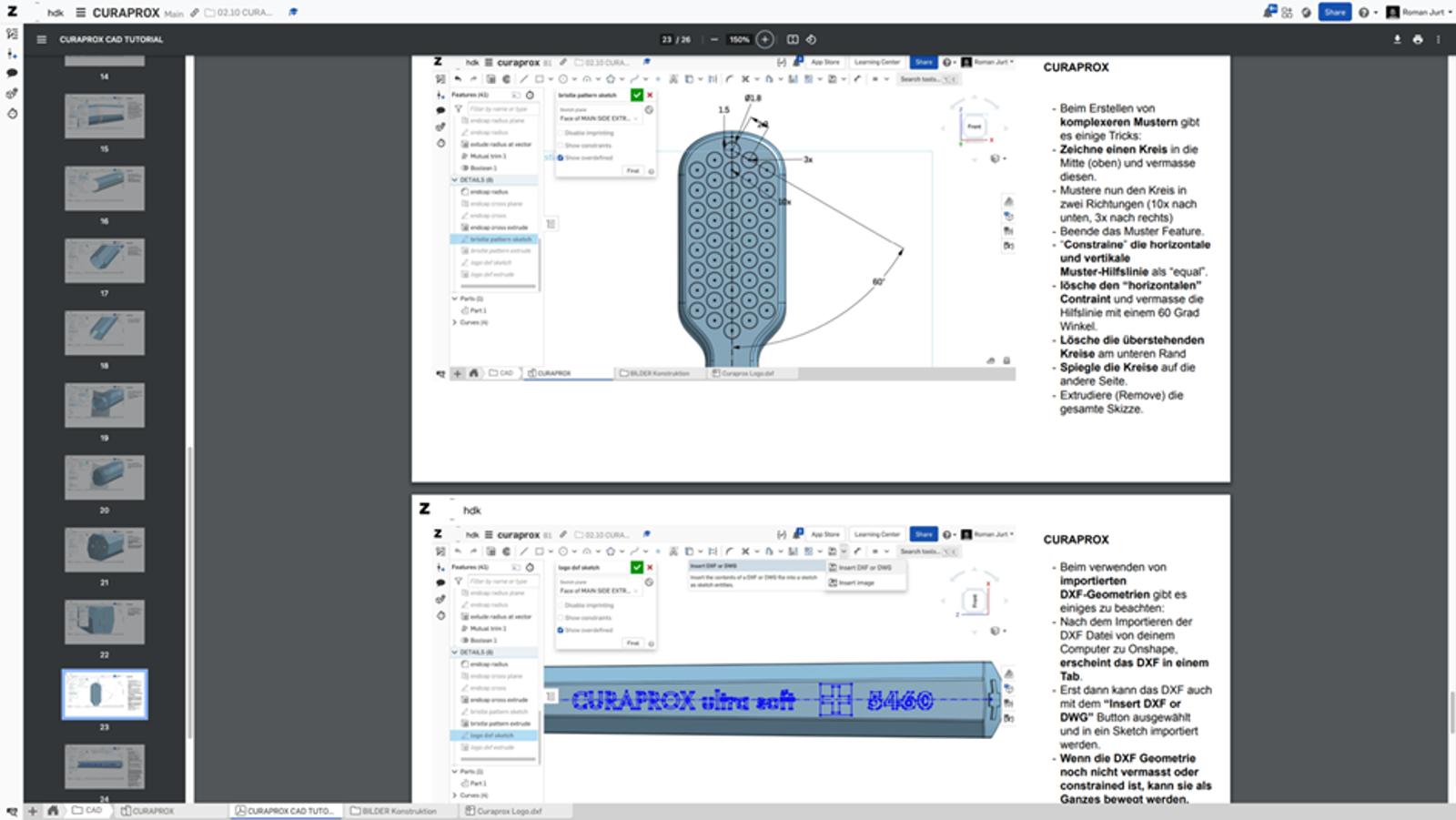Insert new tab with plus icon

tap(33, 810)
